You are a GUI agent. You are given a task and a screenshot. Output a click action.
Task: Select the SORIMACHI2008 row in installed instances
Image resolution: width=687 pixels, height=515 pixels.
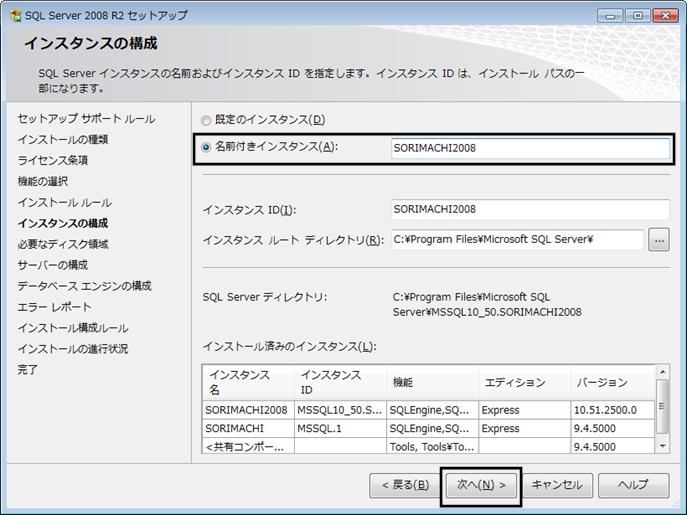pos(429,410)
